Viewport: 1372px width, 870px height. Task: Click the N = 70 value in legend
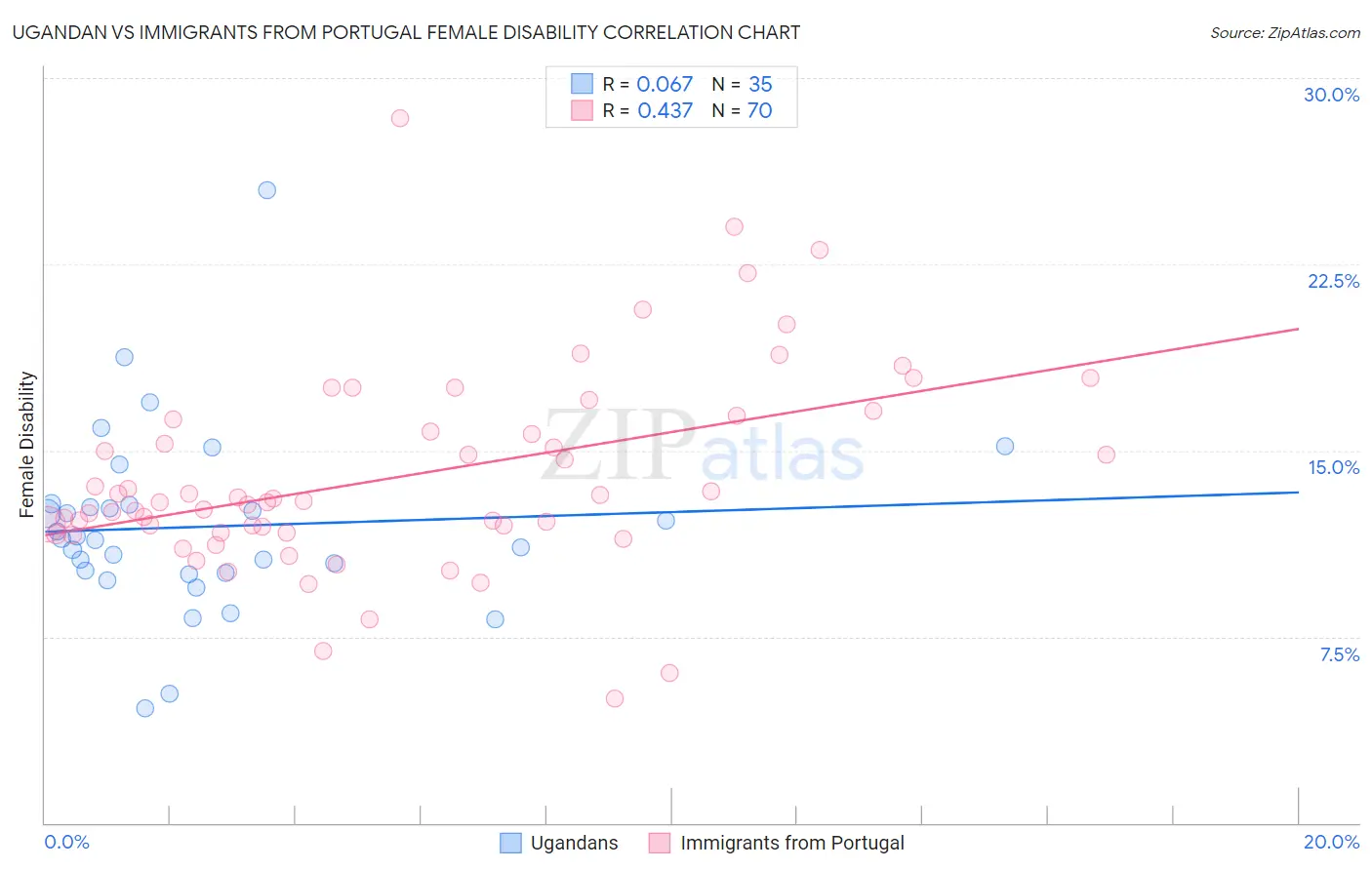tap(742, 110)
